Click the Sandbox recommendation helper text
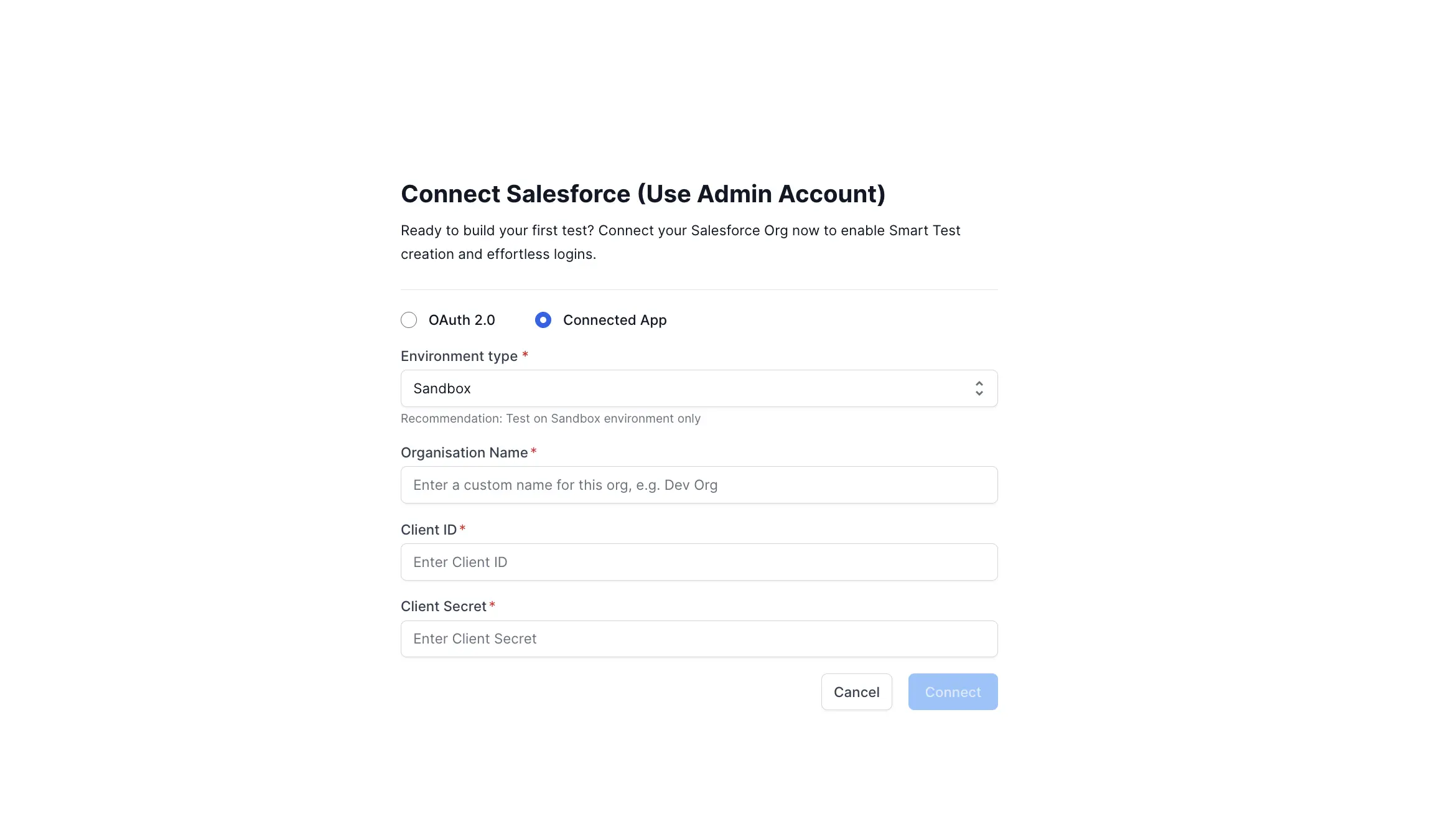Viewport: 1456px width, 829px height. coord(550,418)
